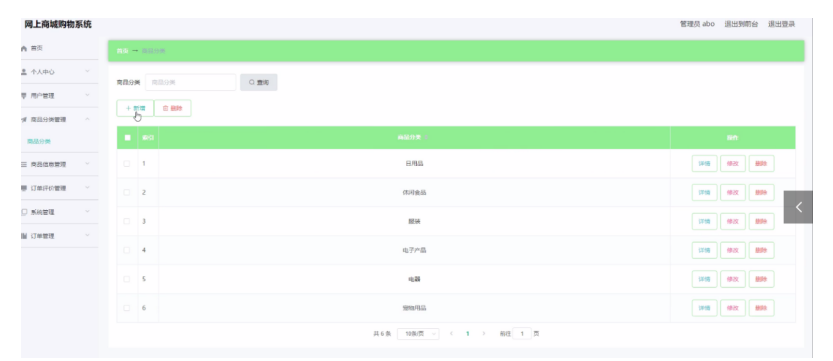Check the checkbox for row 6 宠物用品
833x361 pixels.
[x=126, y=308]
